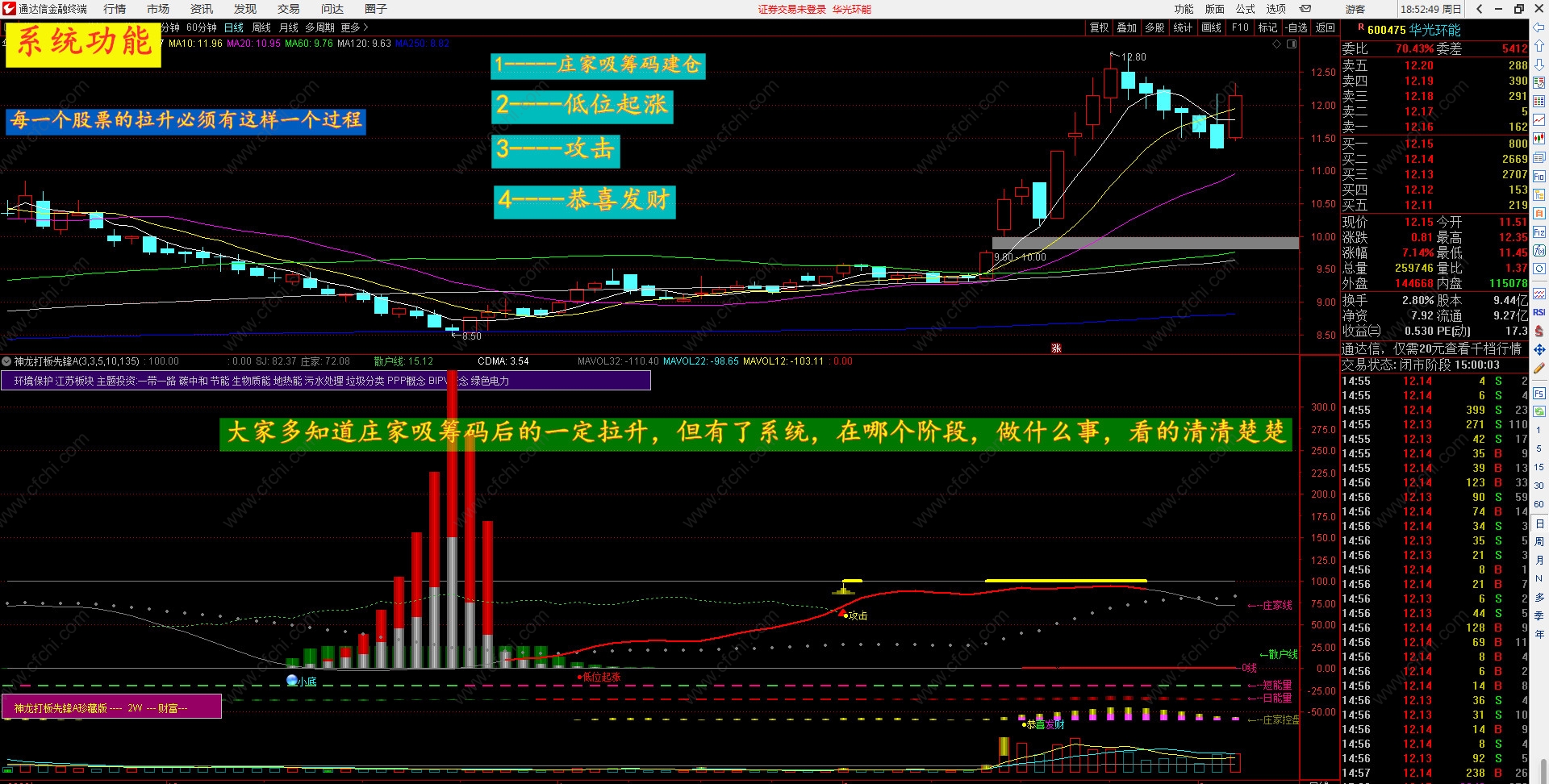Click the four-arrow move icon in sidebar
This screenshot has width=1549, height=784.
point(1539,349)
